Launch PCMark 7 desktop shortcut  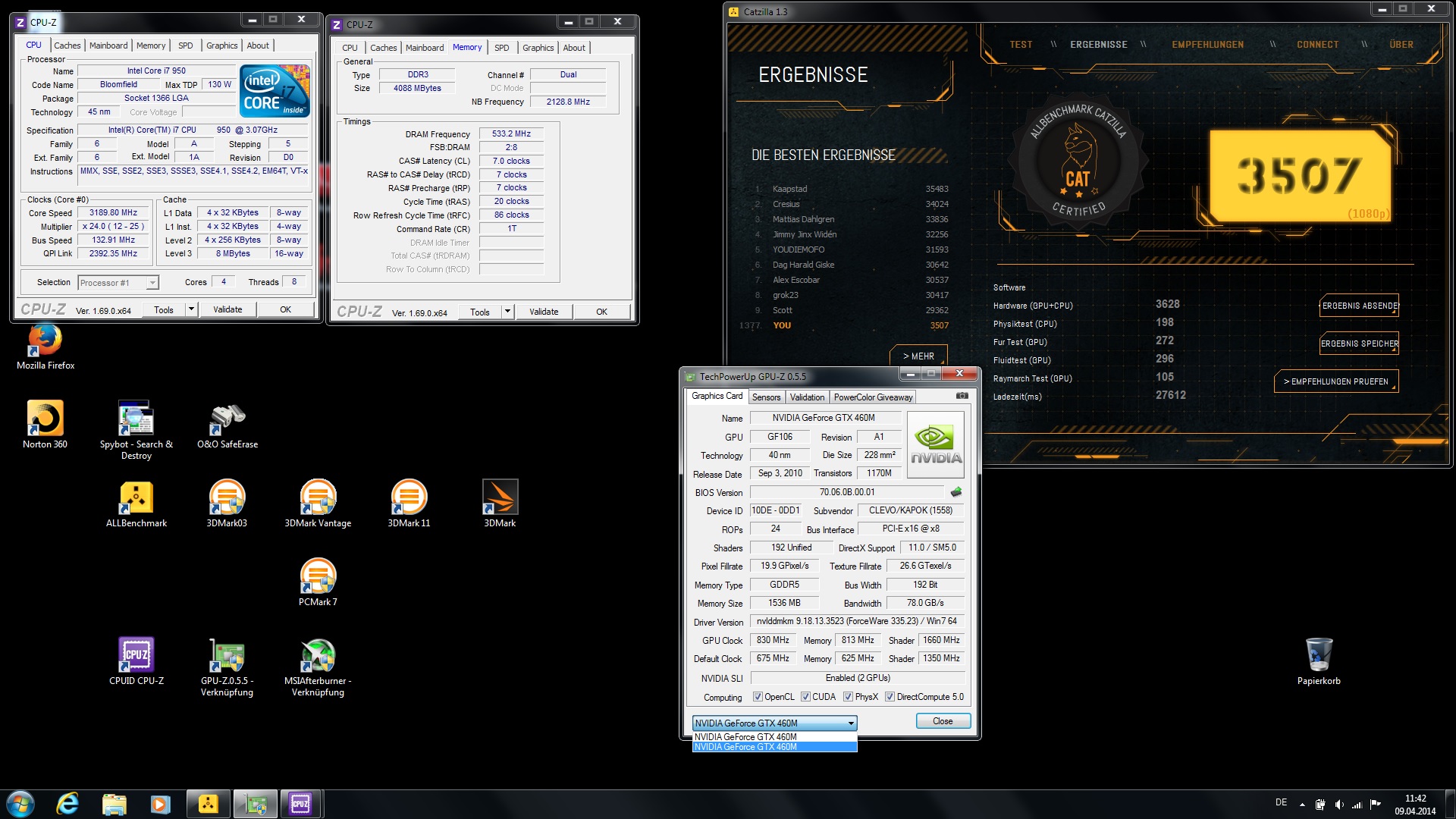click(318, 582)
